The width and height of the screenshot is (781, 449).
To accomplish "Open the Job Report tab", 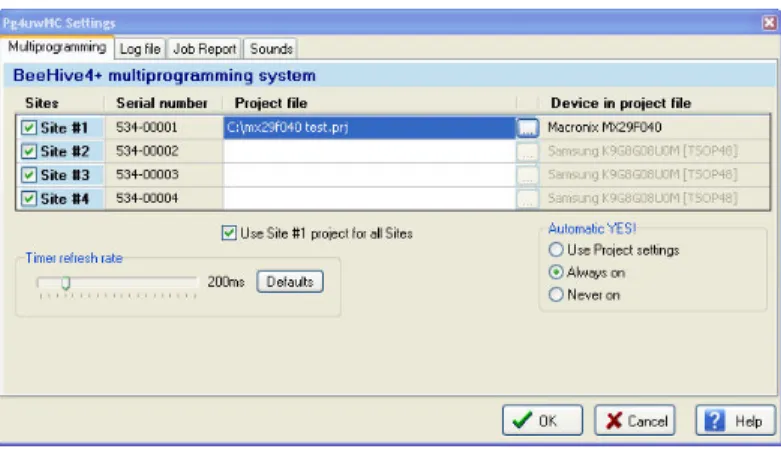I will click(x=204, y=49).
